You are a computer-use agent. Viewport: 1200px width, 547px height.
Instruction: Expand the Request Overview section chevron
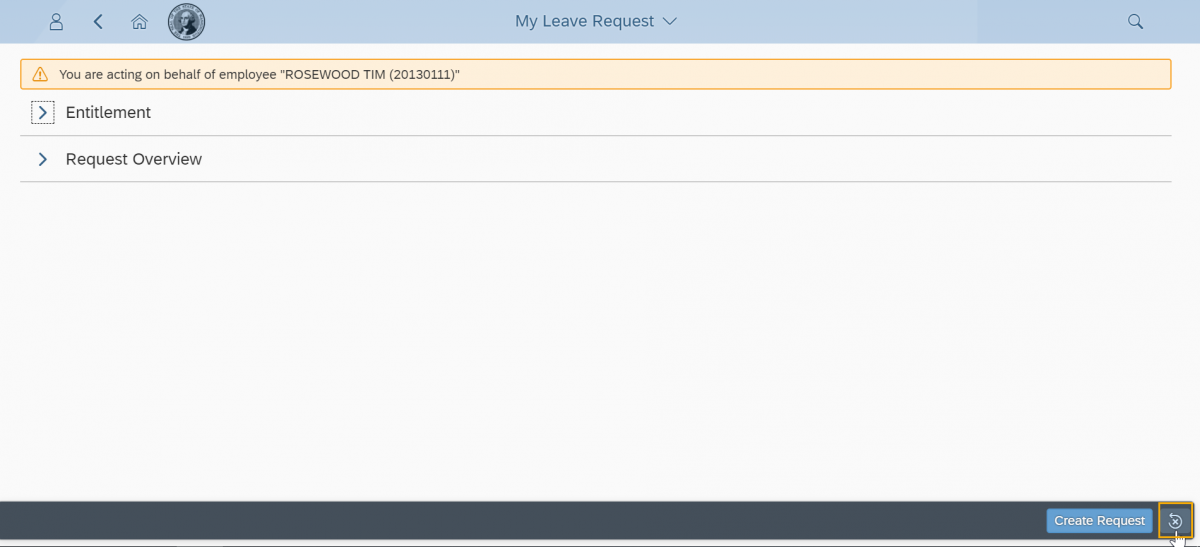click(42, 160)
